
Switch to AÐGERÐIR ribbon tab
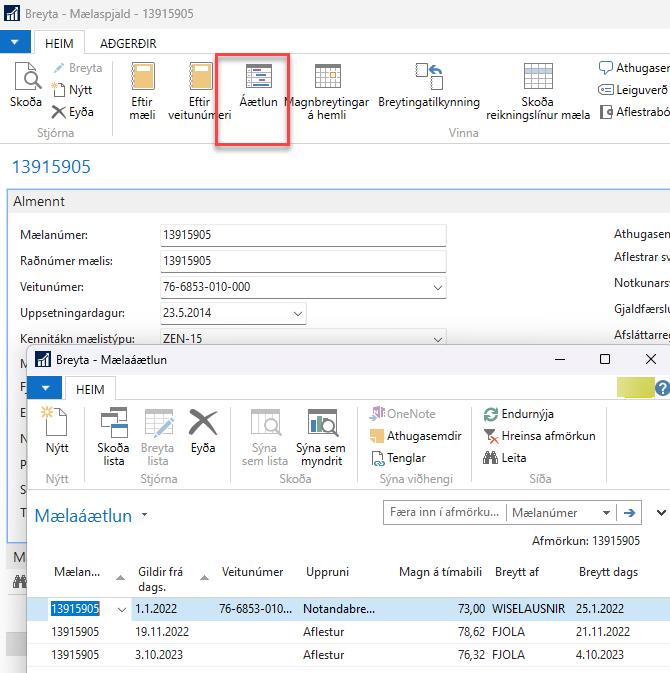pyautogui.click(x=128, y=43)
